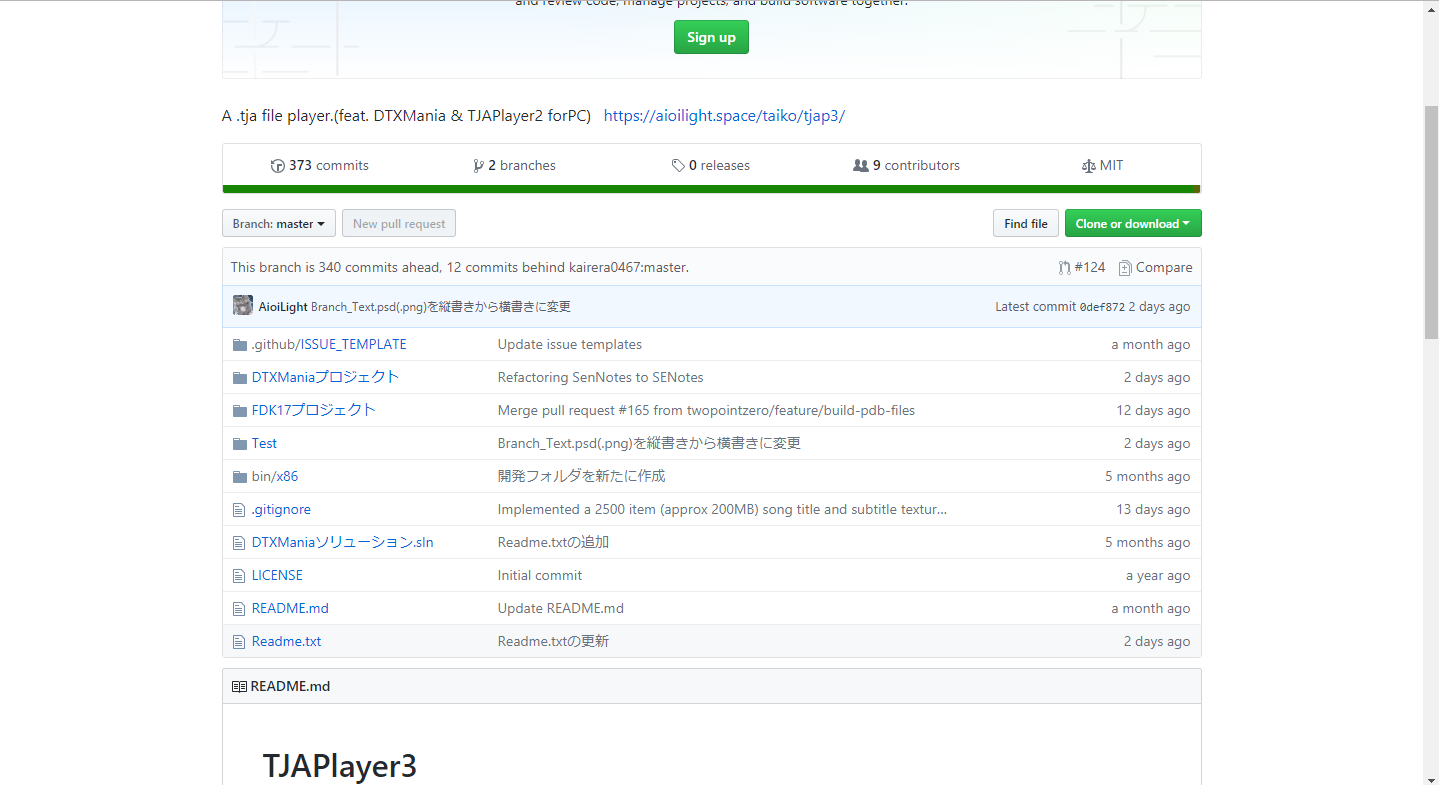
Task: Open the Readme.txt file
Action: (x=286, y=641)
